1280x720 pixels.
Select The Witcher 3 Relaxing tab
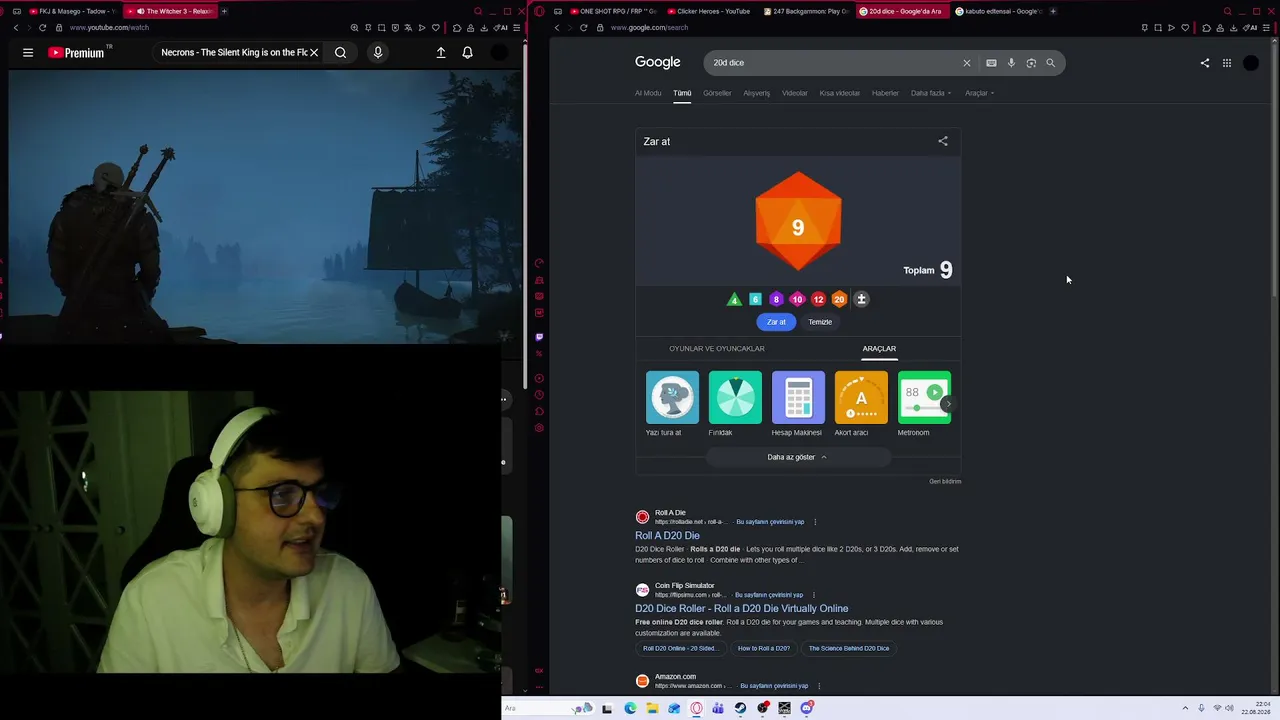(x=172, y=11)
